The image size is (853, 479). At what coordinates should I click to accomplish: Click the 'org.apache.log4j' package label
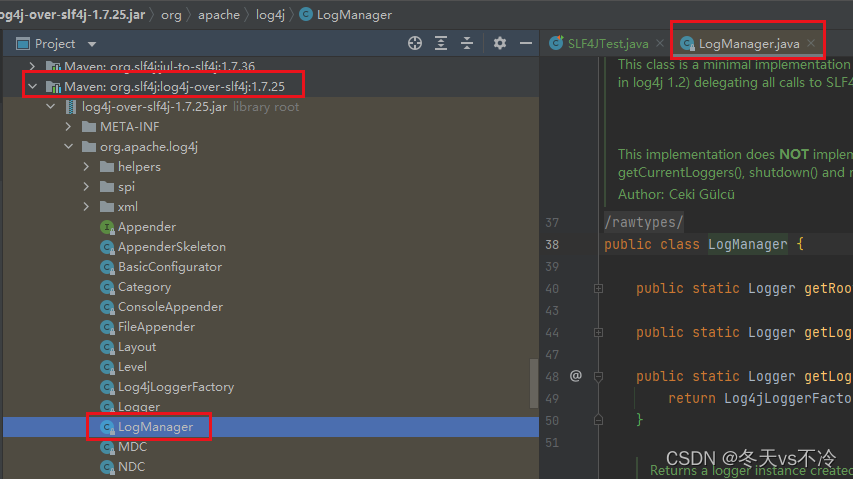click(149, 147)
